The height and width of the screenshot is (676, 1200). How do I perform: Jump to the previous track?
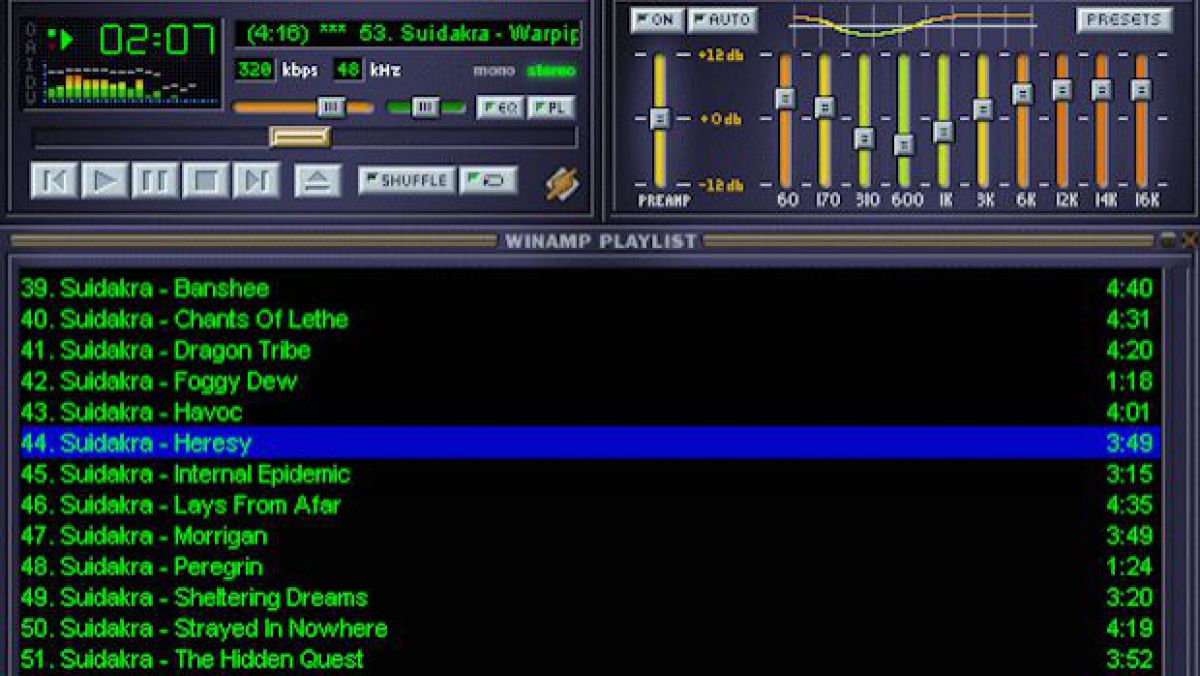(56, 181)
